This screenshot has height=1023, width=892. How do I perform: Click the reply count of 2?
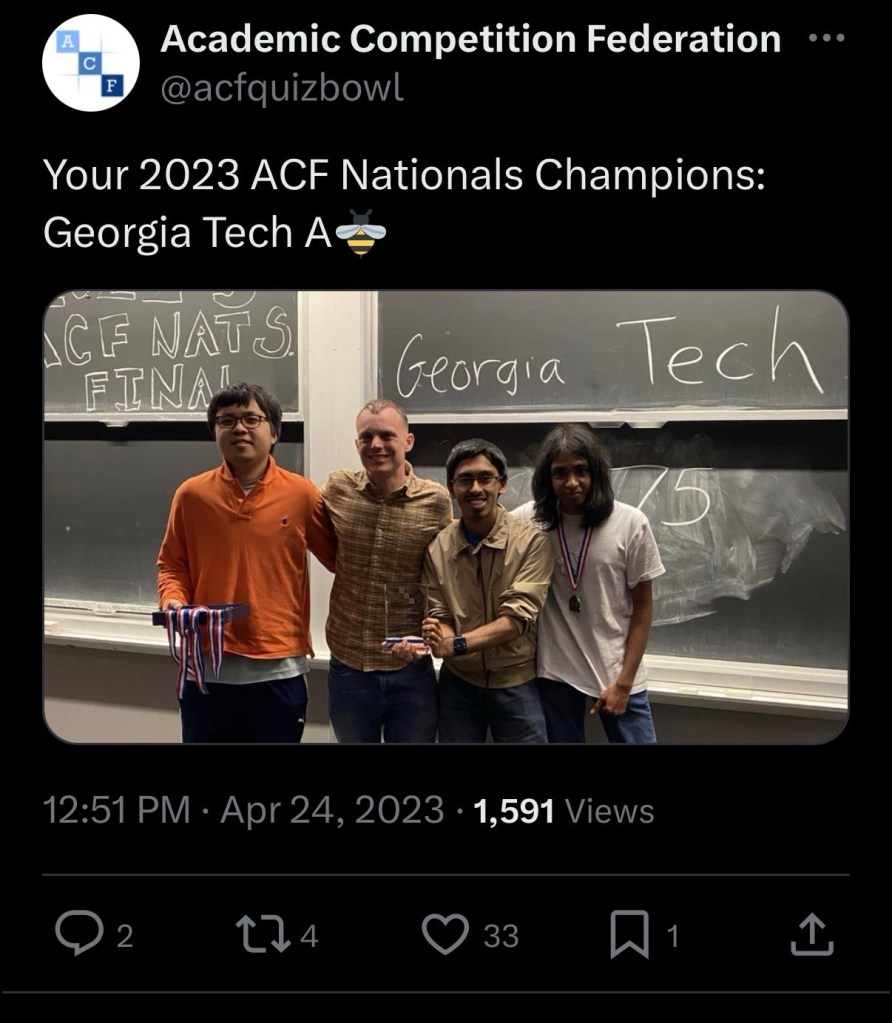[124, 936]
